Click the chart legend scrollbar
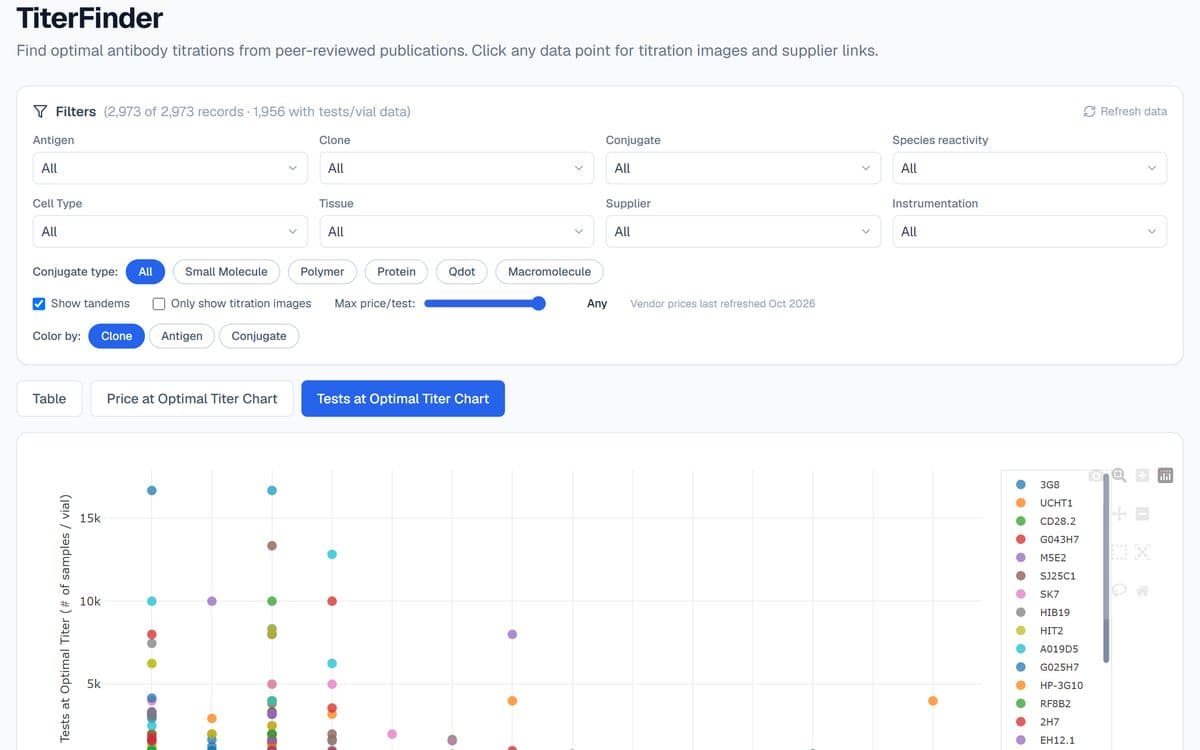Screen dimensions: 1200x750 pos(1106,570)
